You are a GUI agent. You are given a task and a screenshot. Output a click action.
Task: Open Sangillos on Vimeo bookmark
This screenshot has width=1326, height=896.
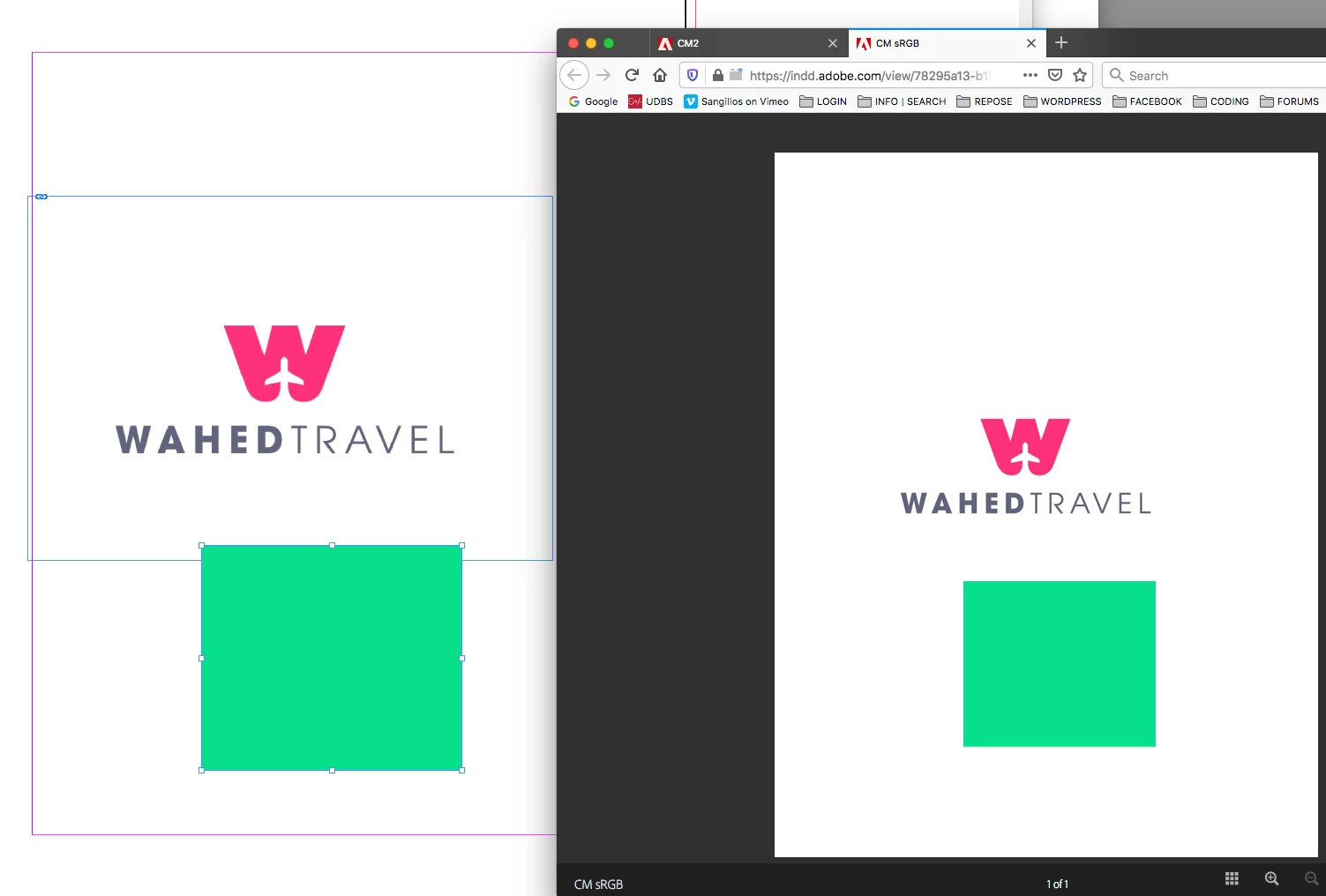(x=737, y=101)
